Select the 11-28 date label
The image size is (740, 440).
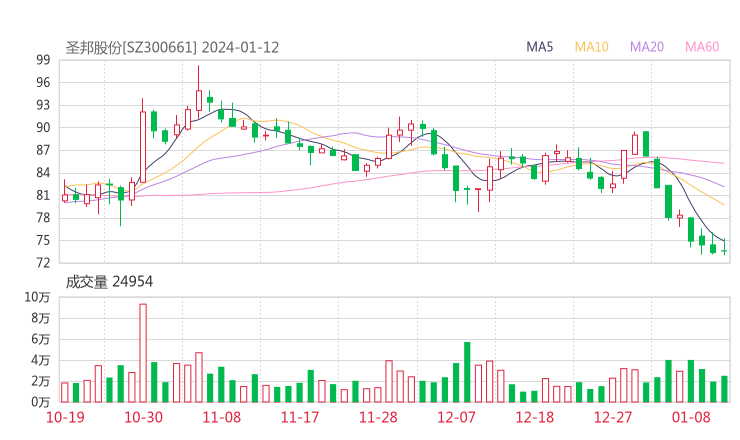(378, 417)
